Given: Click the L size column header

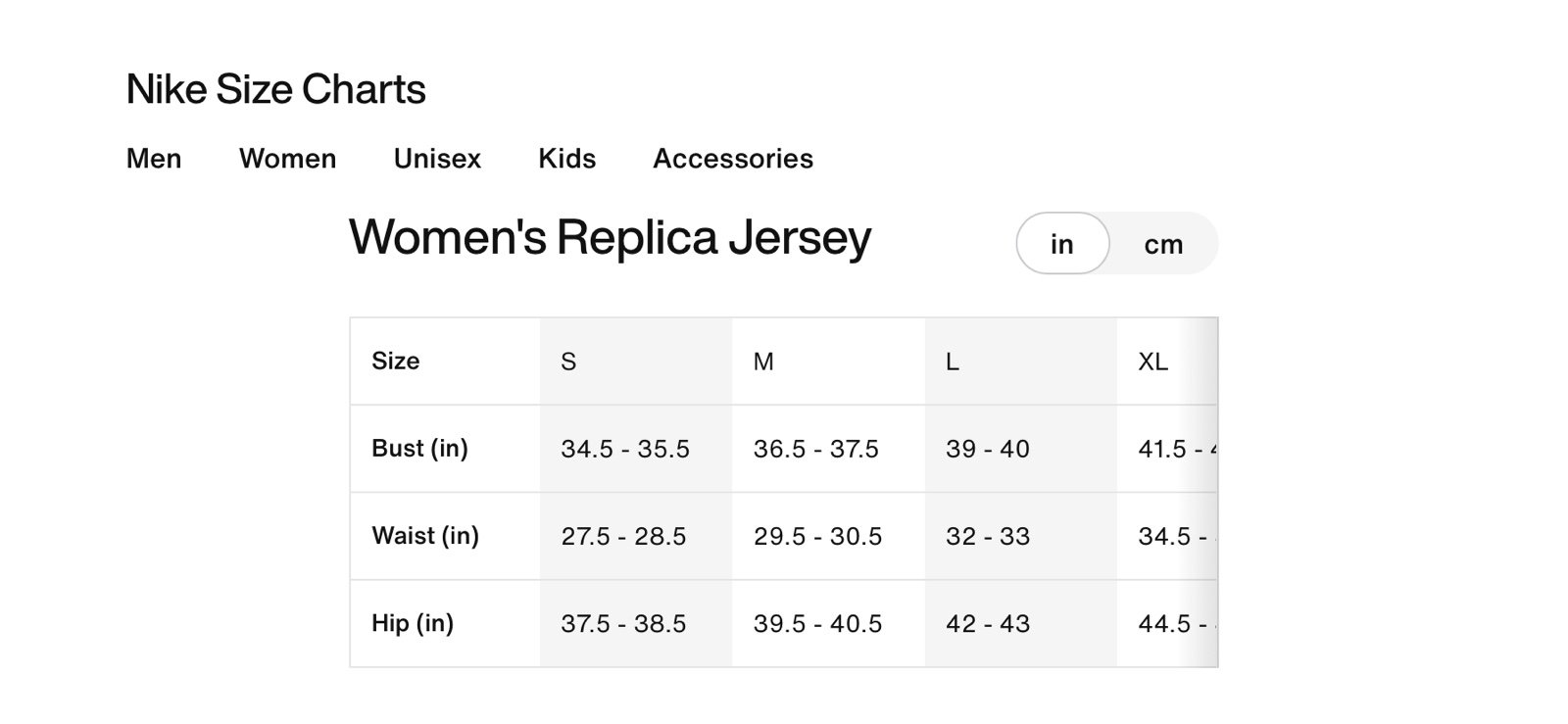Looking at the screenshot, I should 1020,362.
